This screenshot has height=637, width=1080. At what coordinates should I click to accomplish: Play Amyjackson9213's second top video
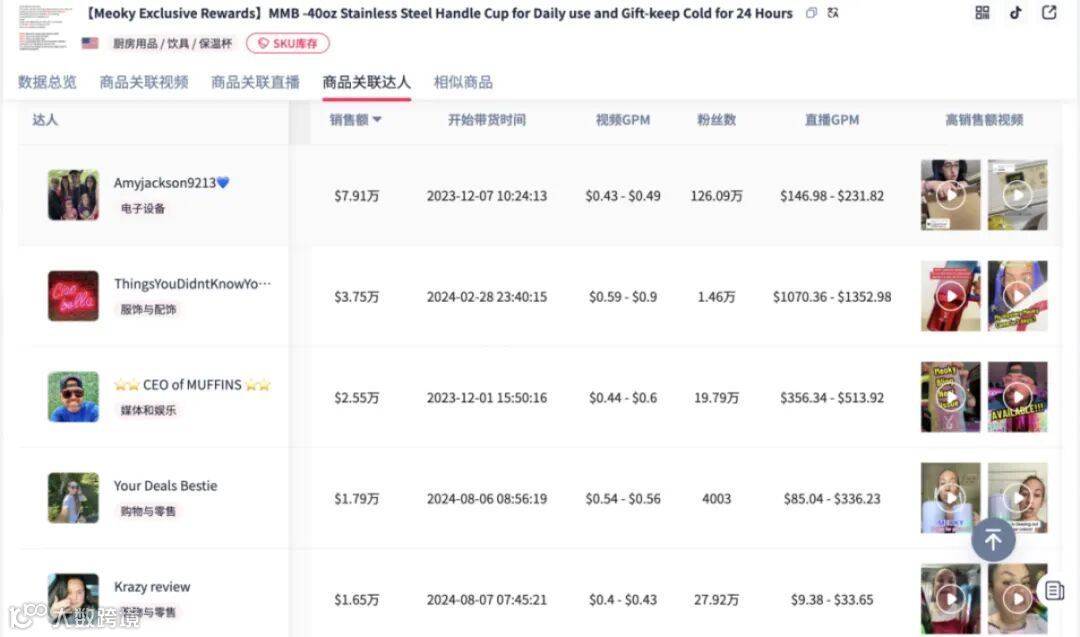1017,195
